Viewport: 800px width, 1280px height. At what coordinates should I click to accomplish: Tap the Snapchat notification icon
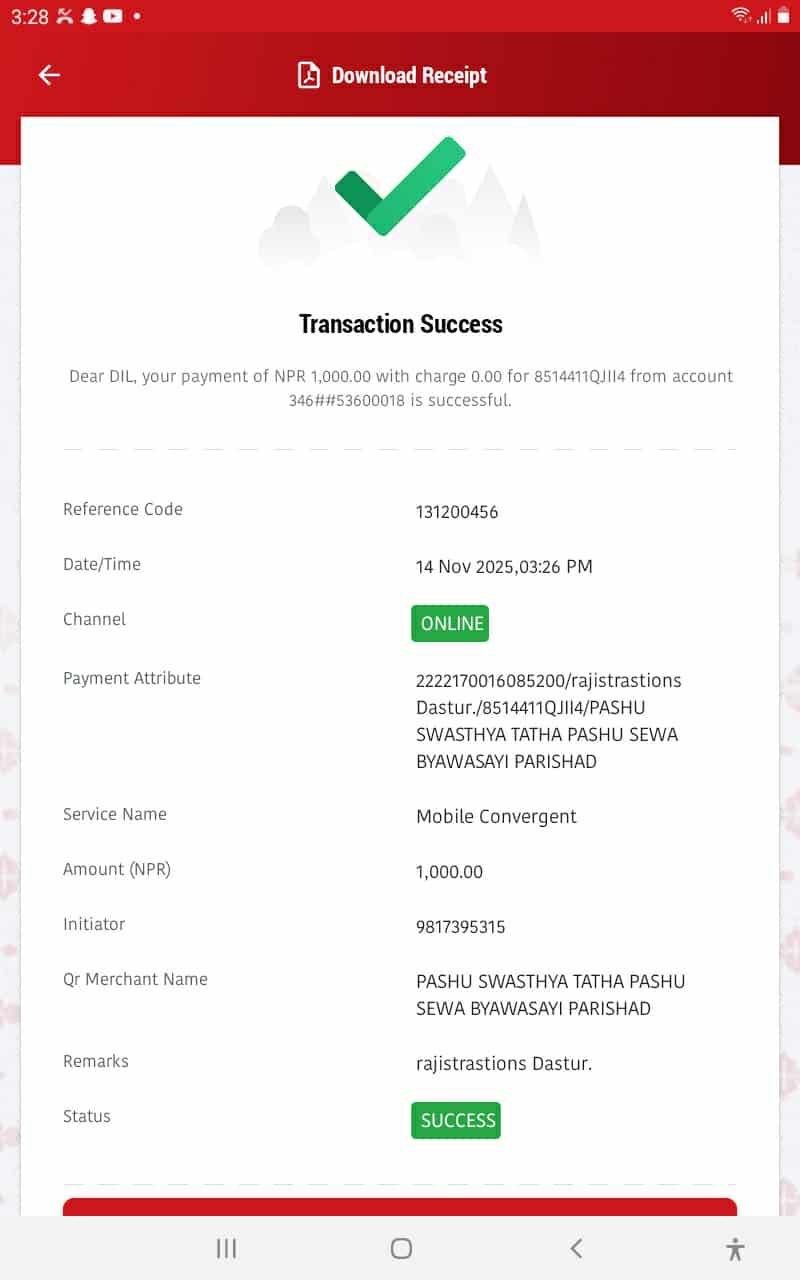(89, 16)
